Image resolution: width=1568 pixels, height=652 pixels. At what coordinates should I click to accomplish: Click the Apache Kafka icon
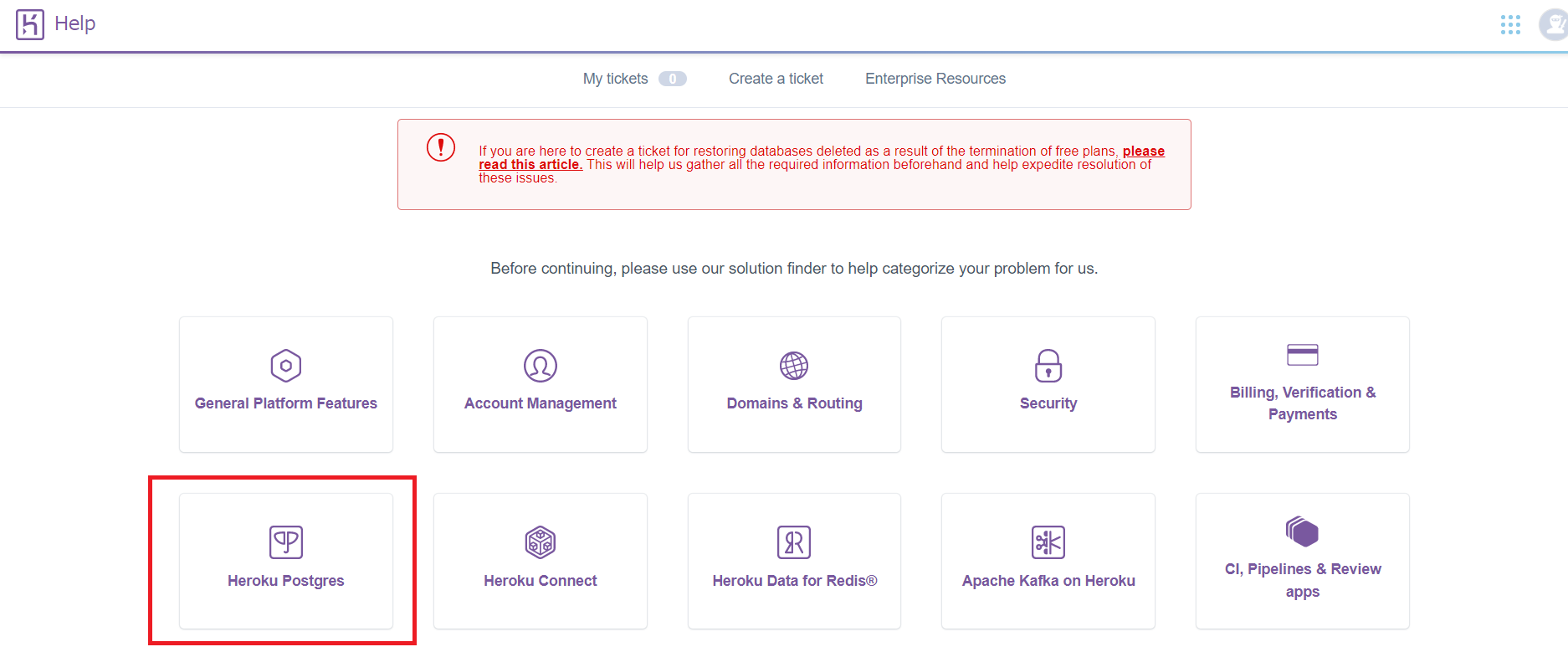pos(1048,542)
